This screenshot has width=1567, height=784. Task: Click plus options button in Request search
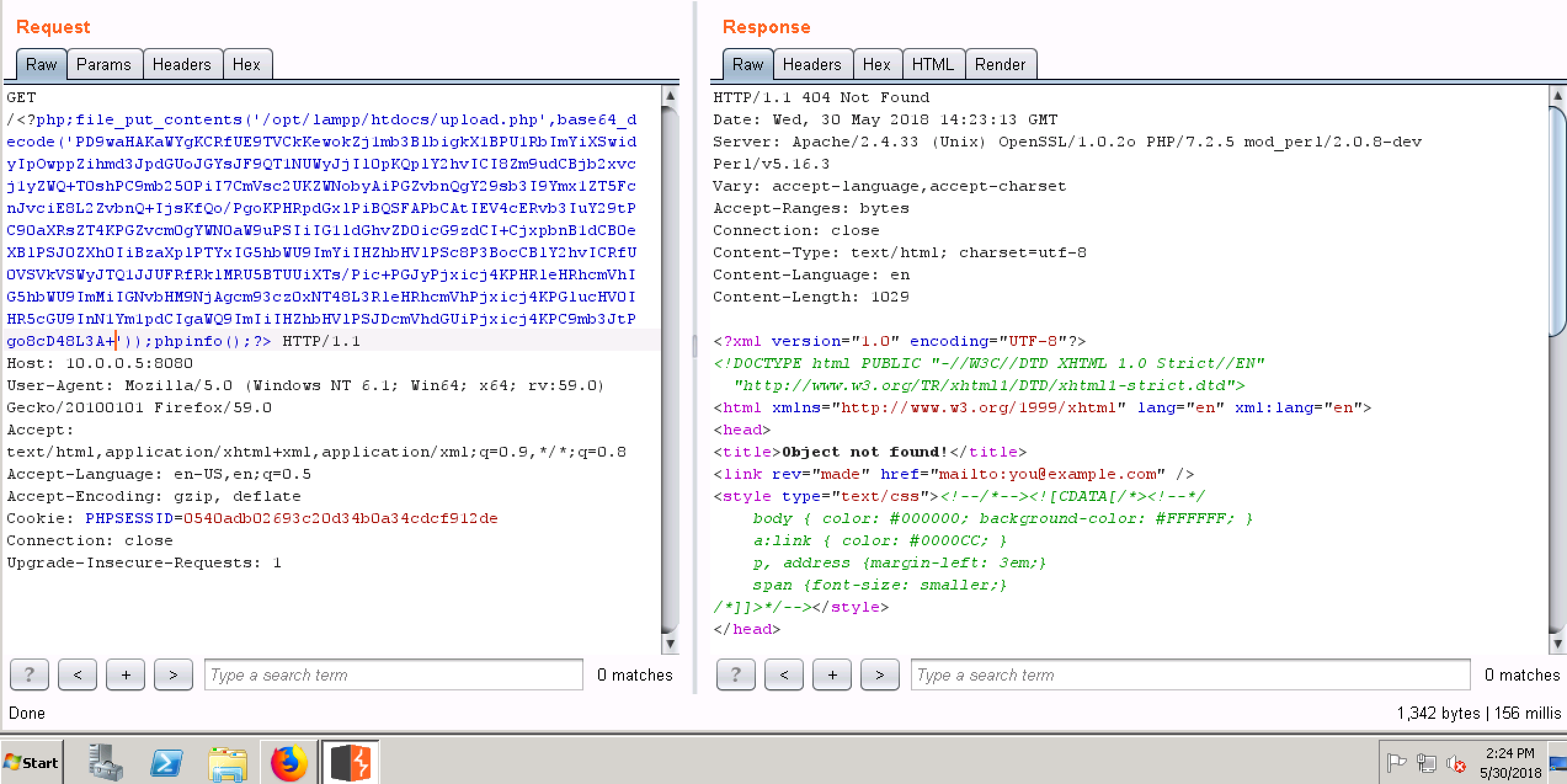[126, 675]
